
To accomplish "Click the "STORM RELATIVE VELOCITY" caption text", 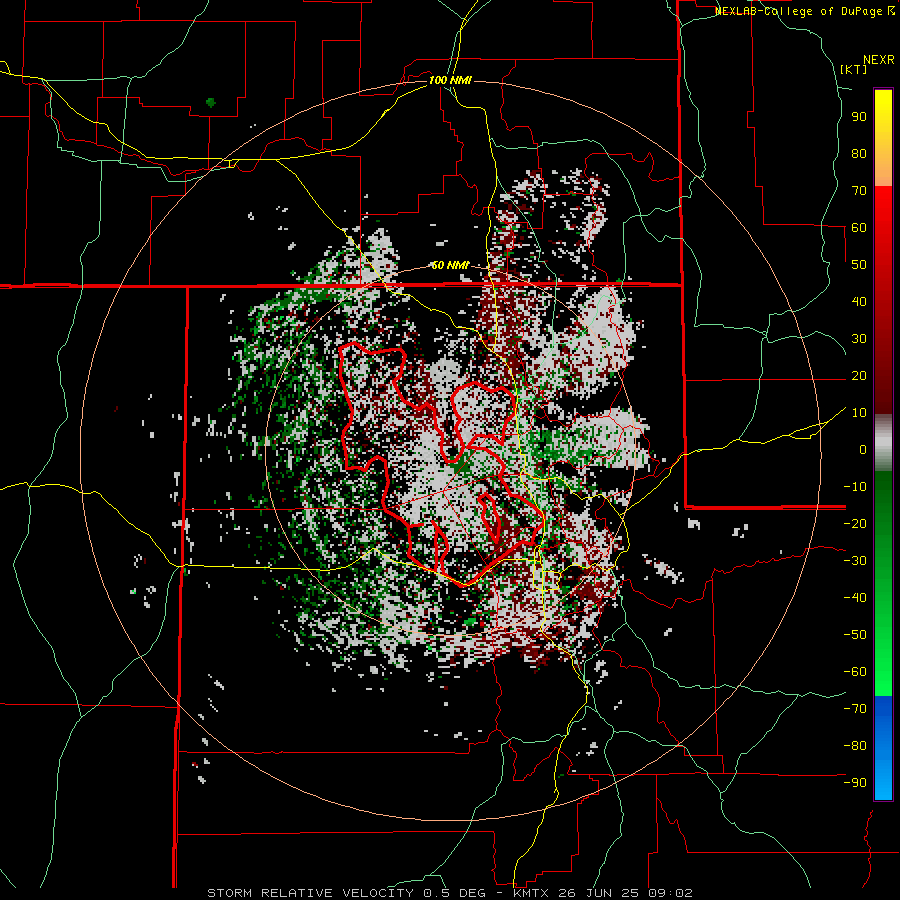I will (x=310, y=893).
